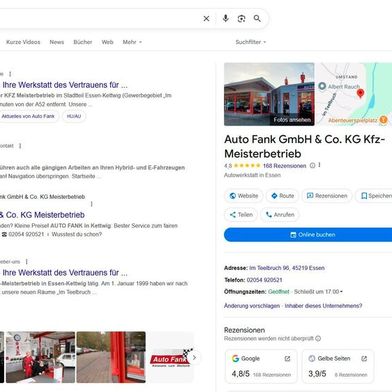Switch to the Web tab
Screen dimensions: 392x392
tap(107, 42)
